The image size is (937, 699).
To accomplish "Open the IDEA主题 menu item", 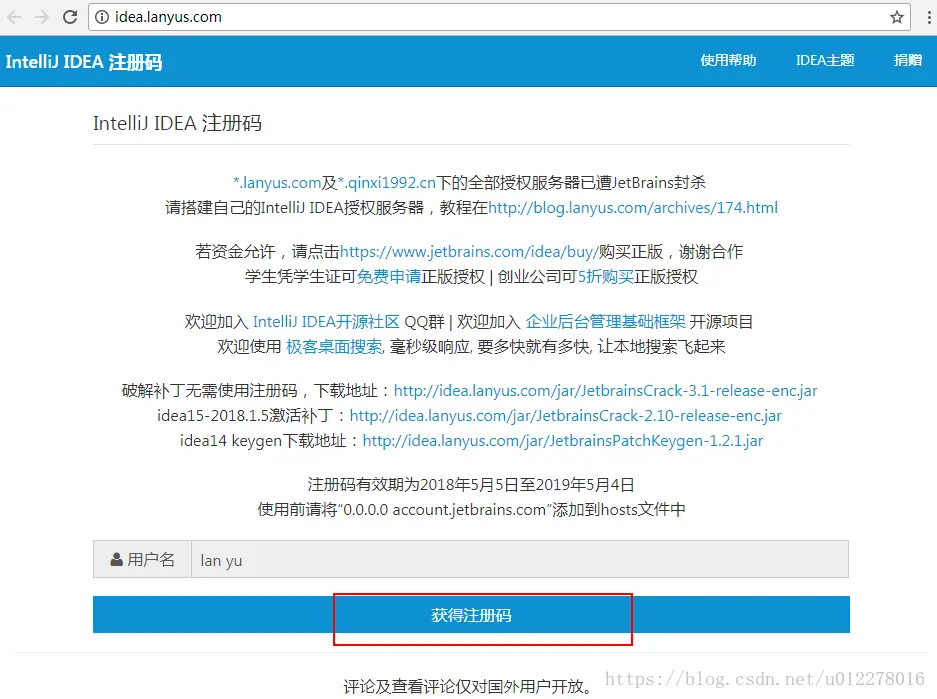I will pyautogui.click(x=825, y=60).
